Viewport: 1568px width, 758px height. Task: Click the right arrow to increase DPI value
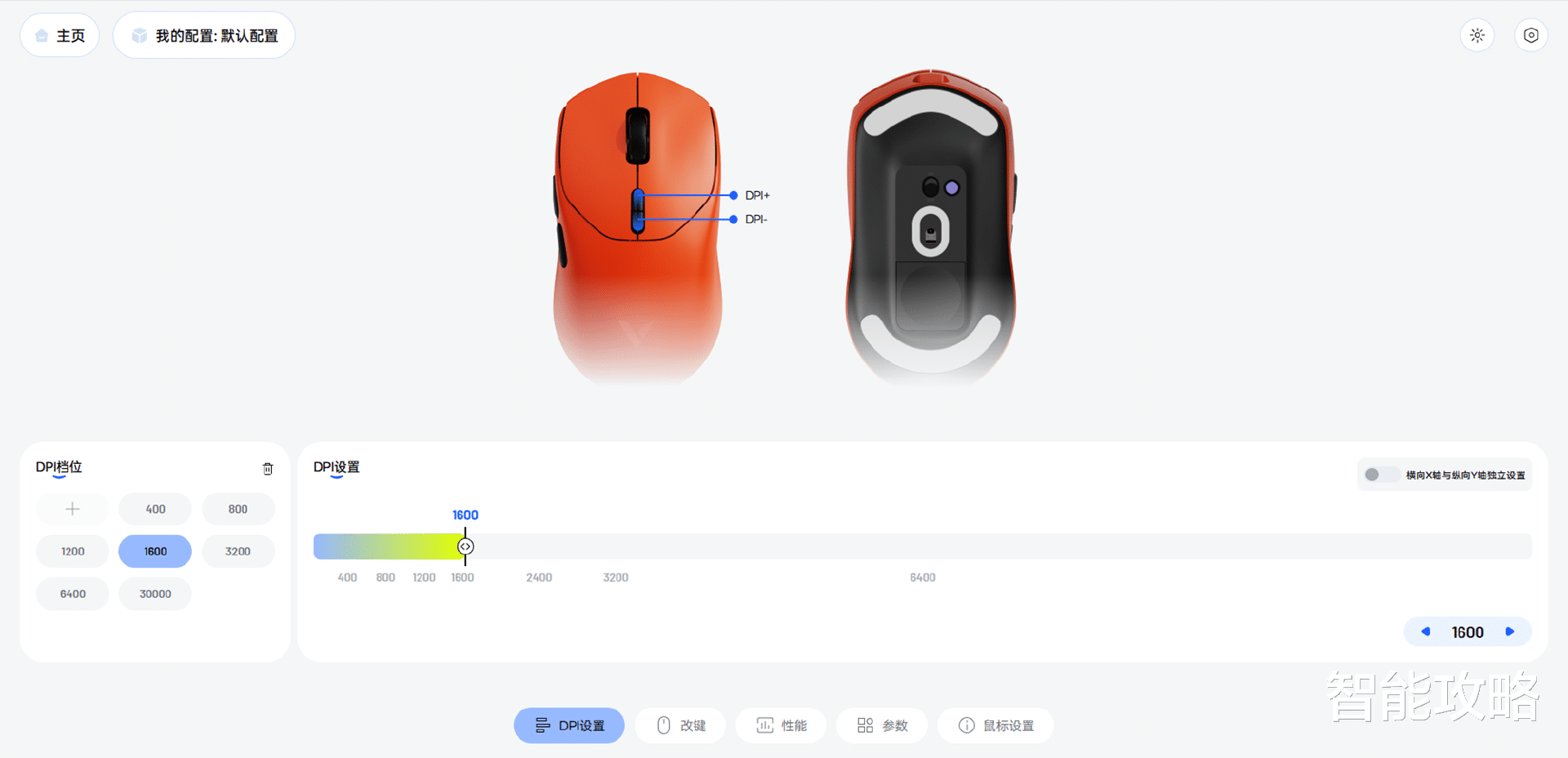pos(1510,631)
